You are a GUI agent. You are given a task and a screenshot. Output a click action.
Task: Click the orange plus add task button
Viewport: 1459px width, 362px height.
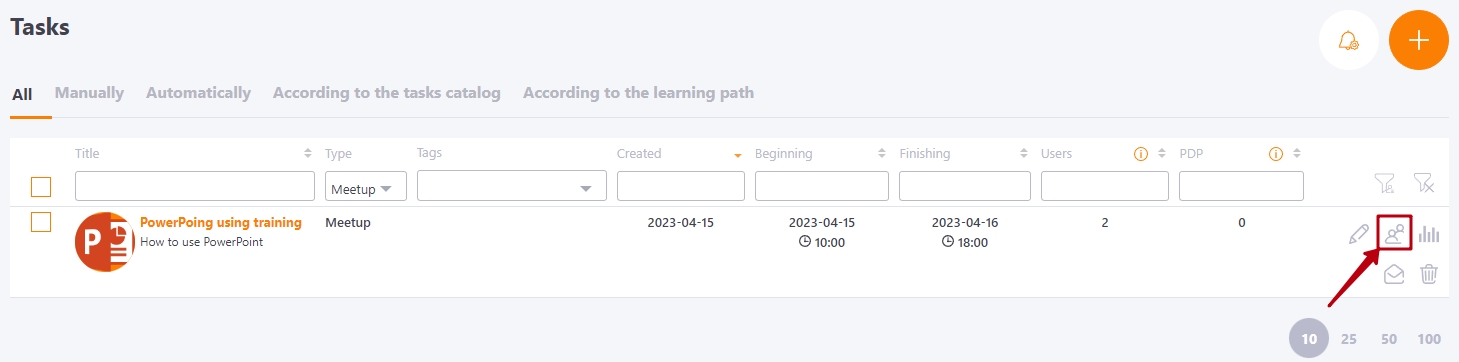pyautogui.click(x=1419, y=40)
